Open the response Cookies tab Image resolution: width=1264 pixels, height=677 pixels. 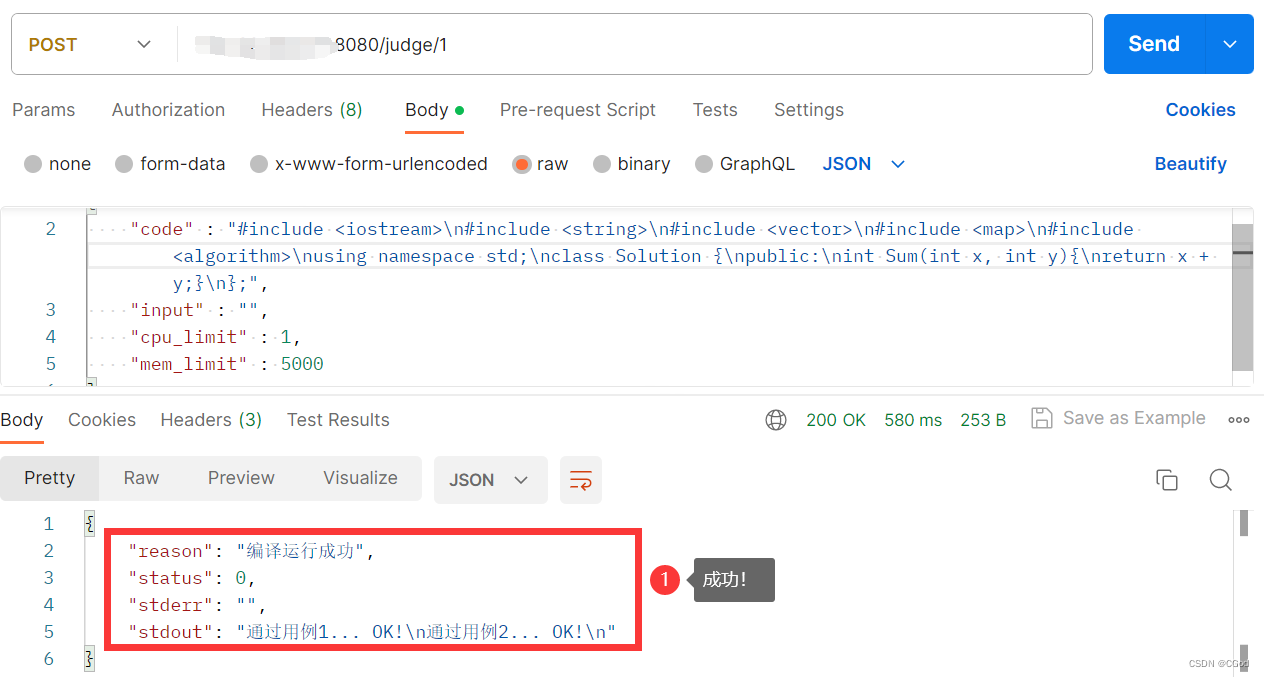click(x=102, y=420)
